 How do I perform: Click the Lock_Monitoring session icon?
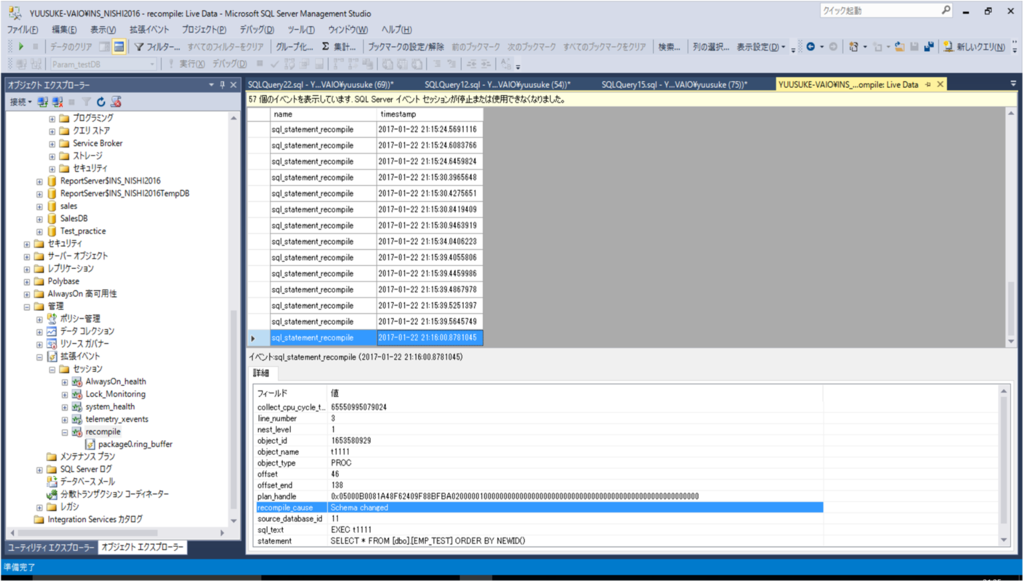point(77,394)
